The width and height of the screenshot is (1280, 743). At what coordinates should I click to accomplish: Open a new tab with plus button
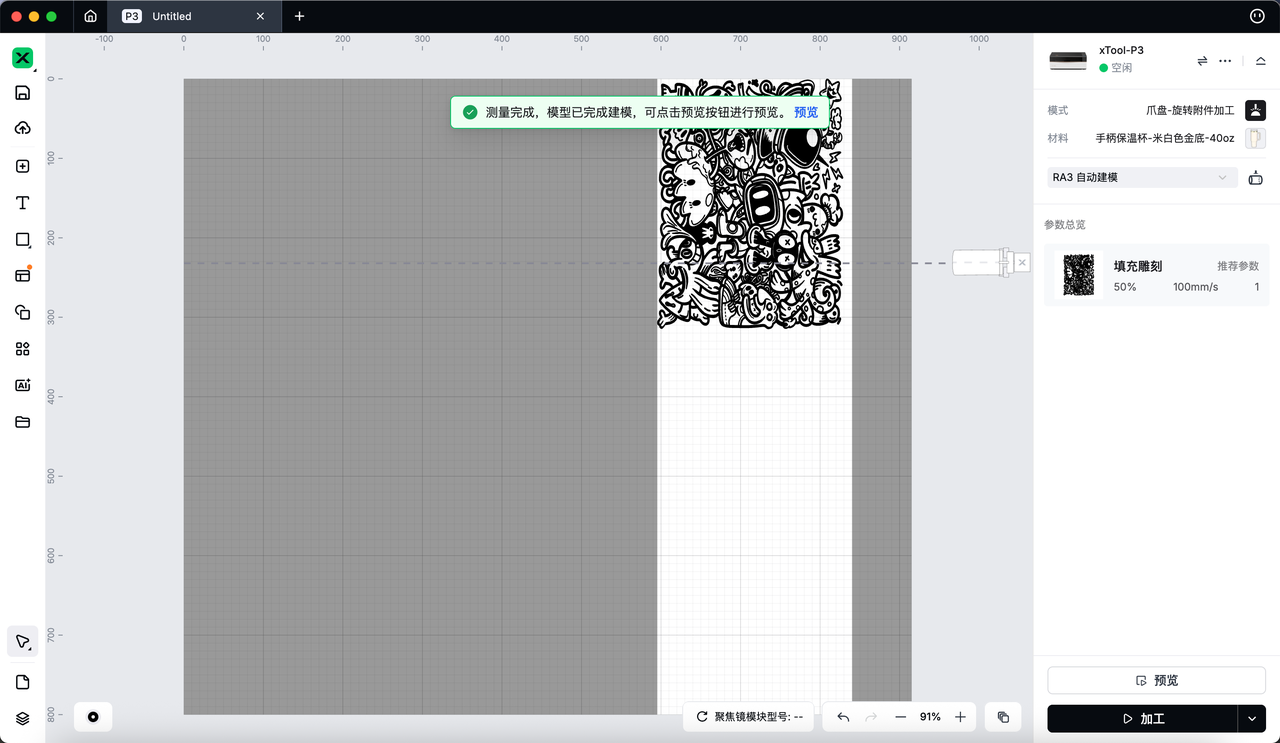click(x=299, y=16)
